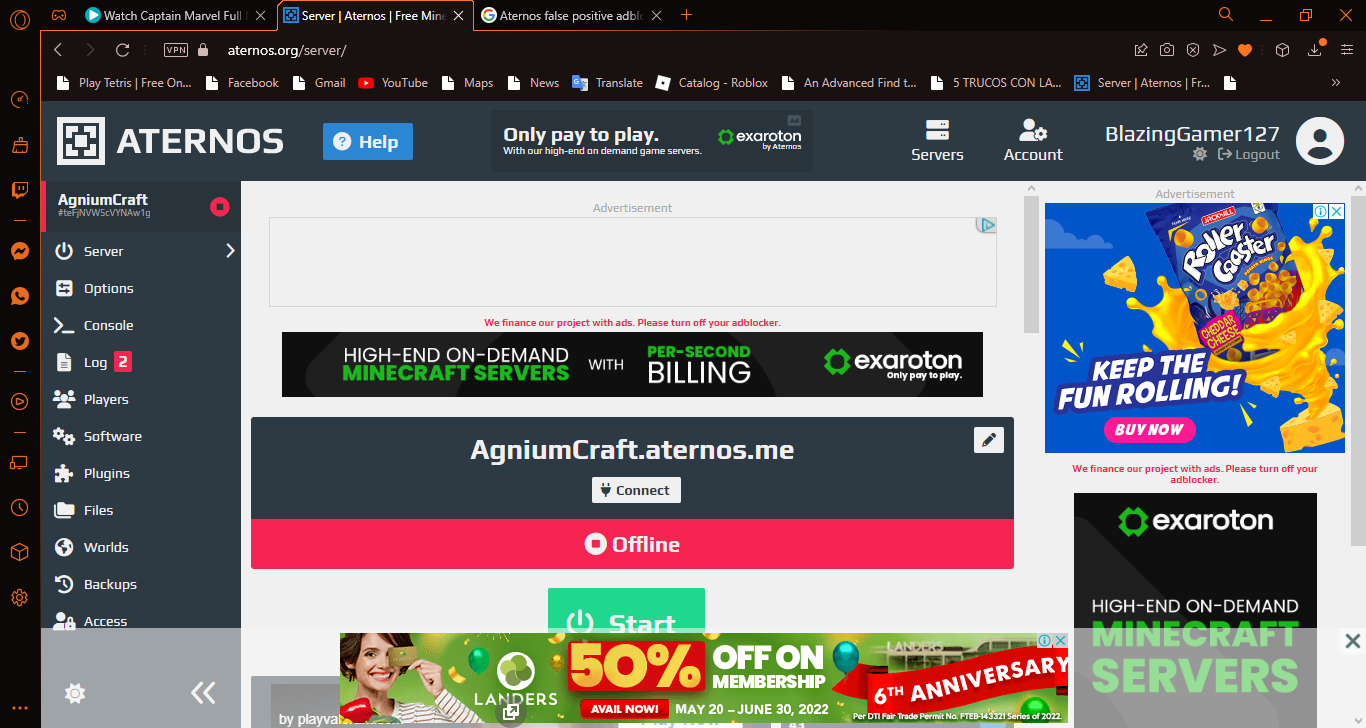The image size is (1366, 728).
Task: Open the Easy Setup sliders icon
Action: (1346, 50)
